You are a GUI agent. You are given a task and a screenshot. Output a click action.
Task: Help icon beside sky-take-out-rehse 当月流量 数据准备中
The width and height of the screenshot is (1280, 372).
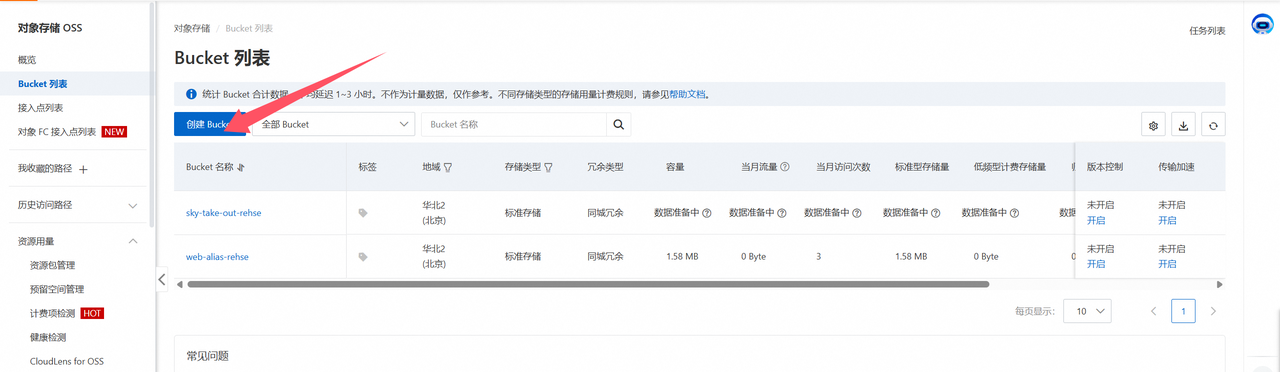pyautogui.click(x=782, y=213)
